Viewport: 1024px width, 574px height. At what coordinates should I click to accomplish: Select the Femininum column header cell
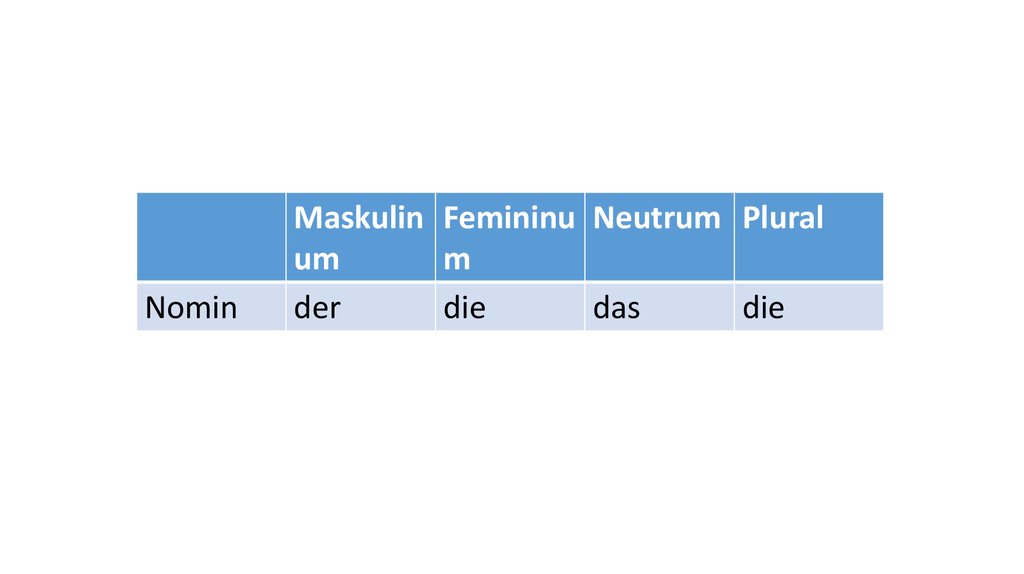(x=510, y=237)
